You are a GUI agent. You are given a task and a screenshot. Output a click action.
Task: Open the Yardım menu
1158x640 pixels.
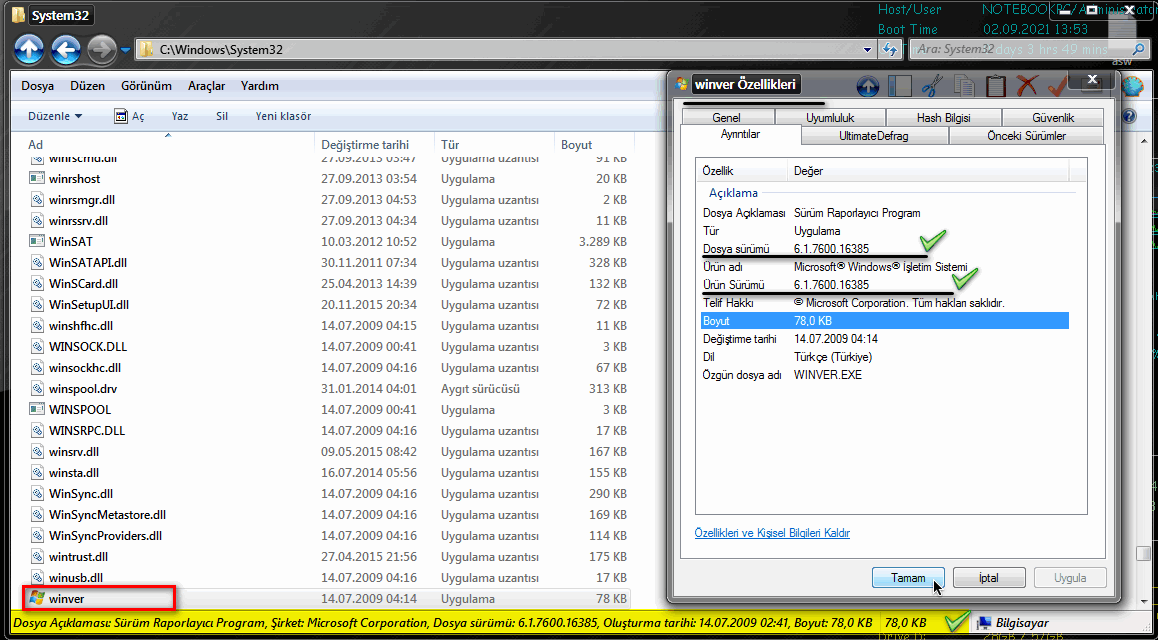(x=260, y=86)
